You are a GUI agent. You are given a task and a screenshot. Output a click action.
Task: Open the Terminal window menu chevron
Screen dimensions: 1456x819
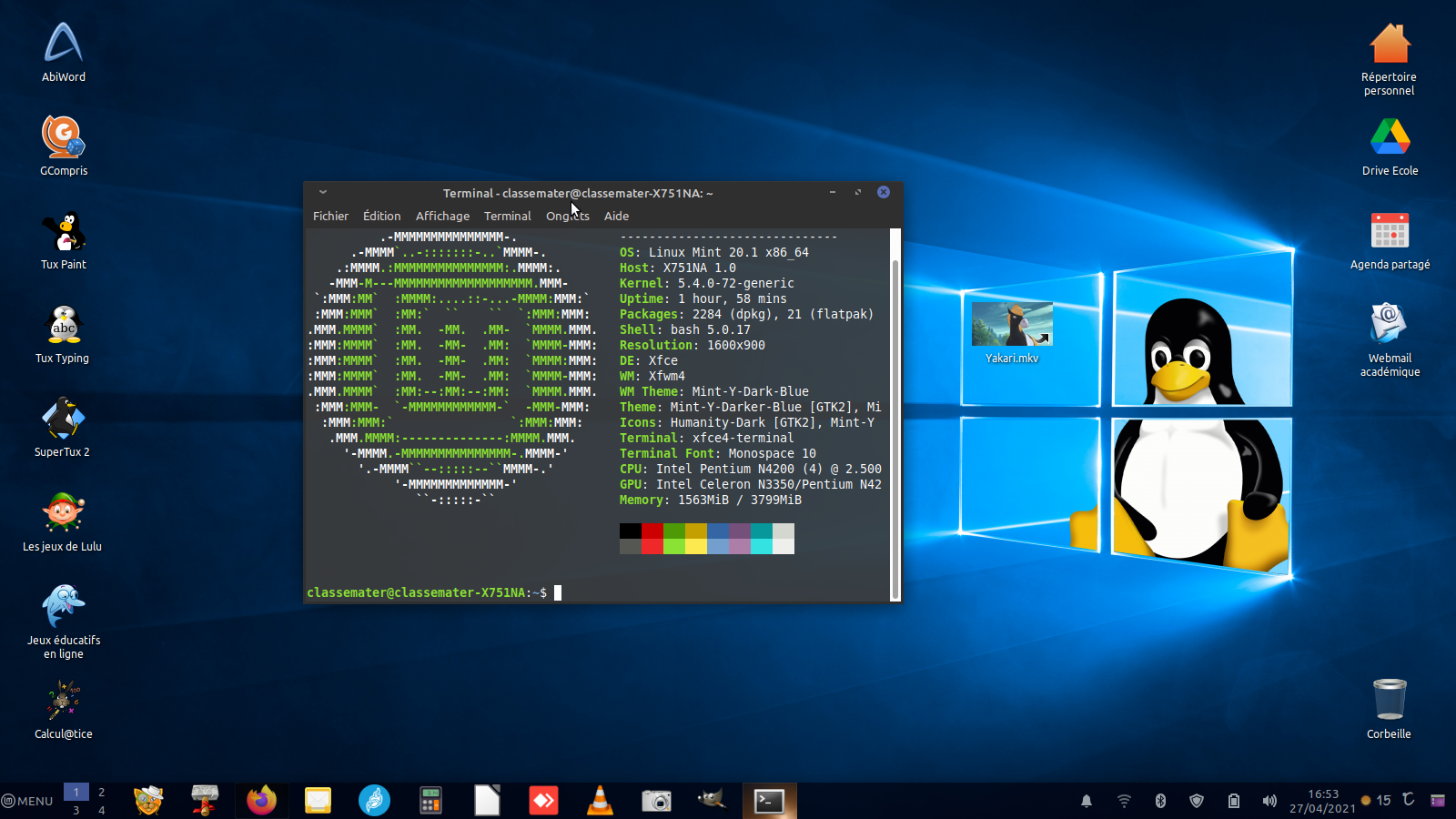[323, 192]
